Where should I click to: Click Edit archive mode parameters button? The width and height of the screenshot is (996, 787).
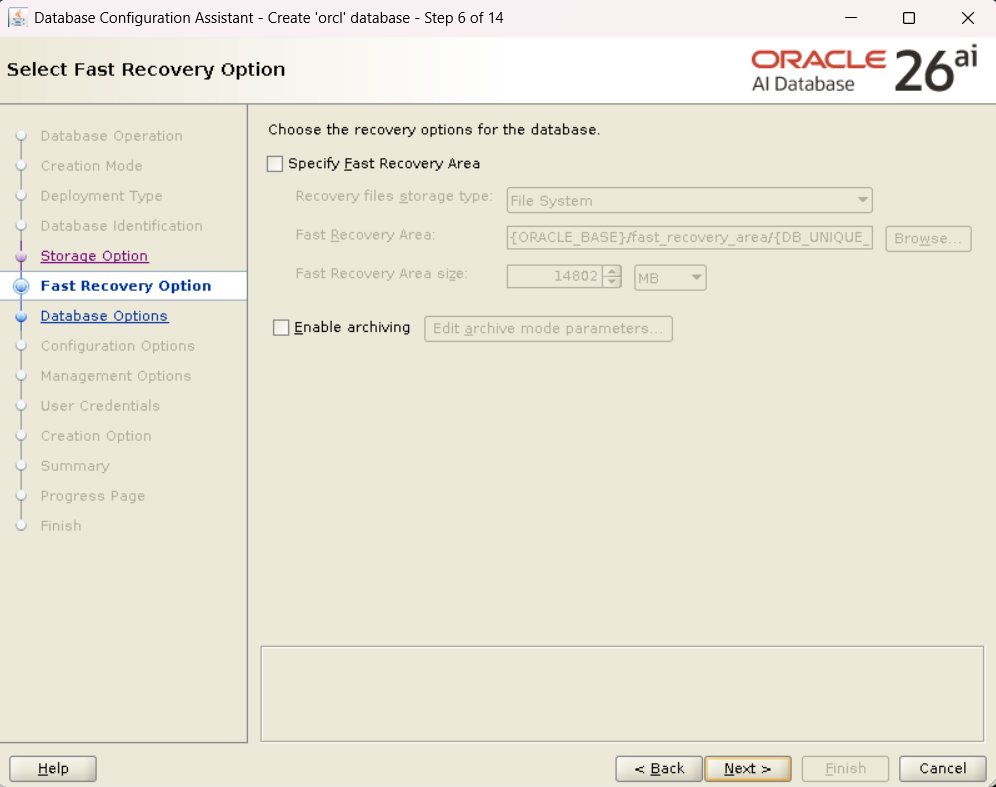tap(548, 329)
